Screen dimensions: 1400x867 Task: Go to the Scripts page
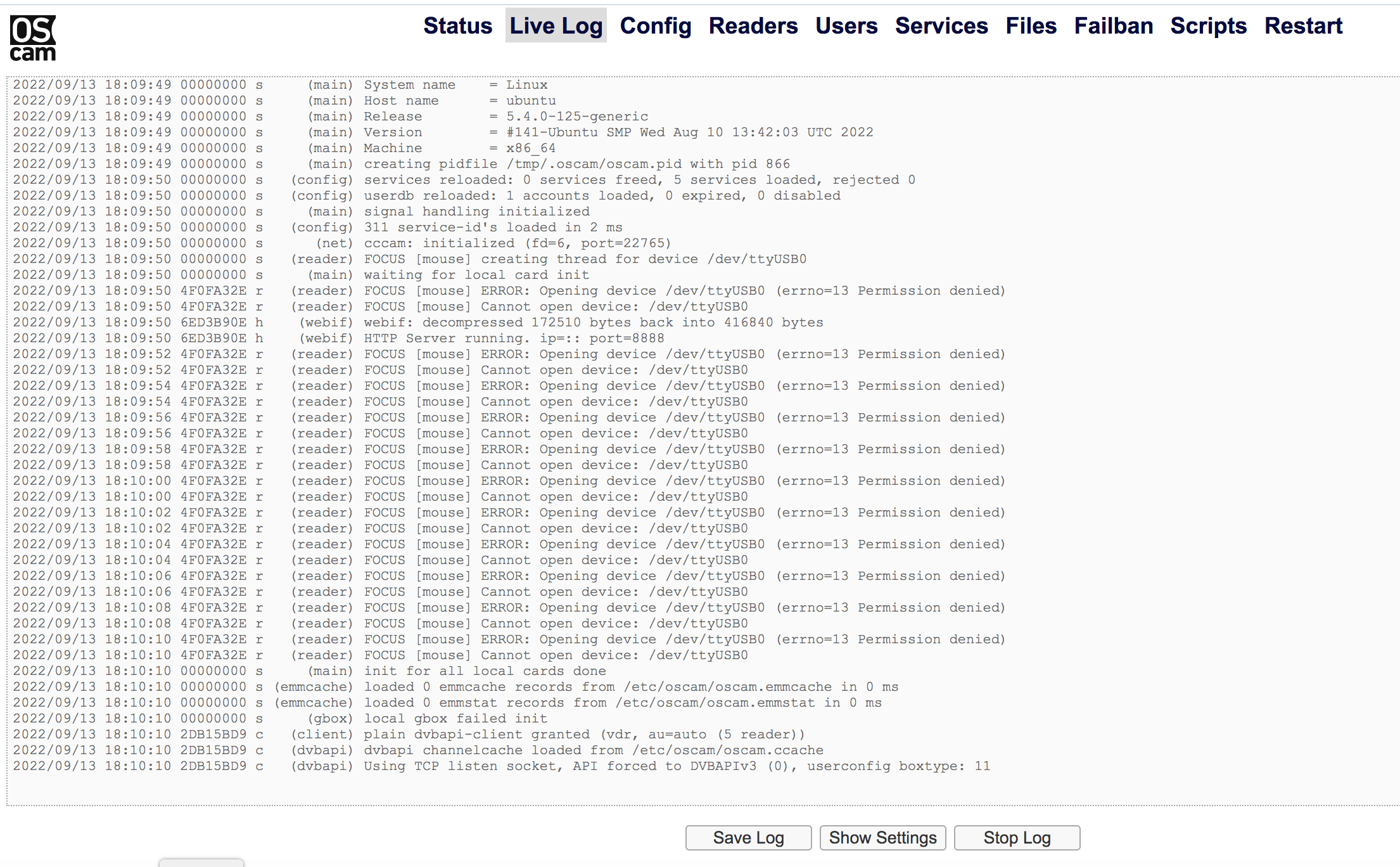[x=1208, y=26]
